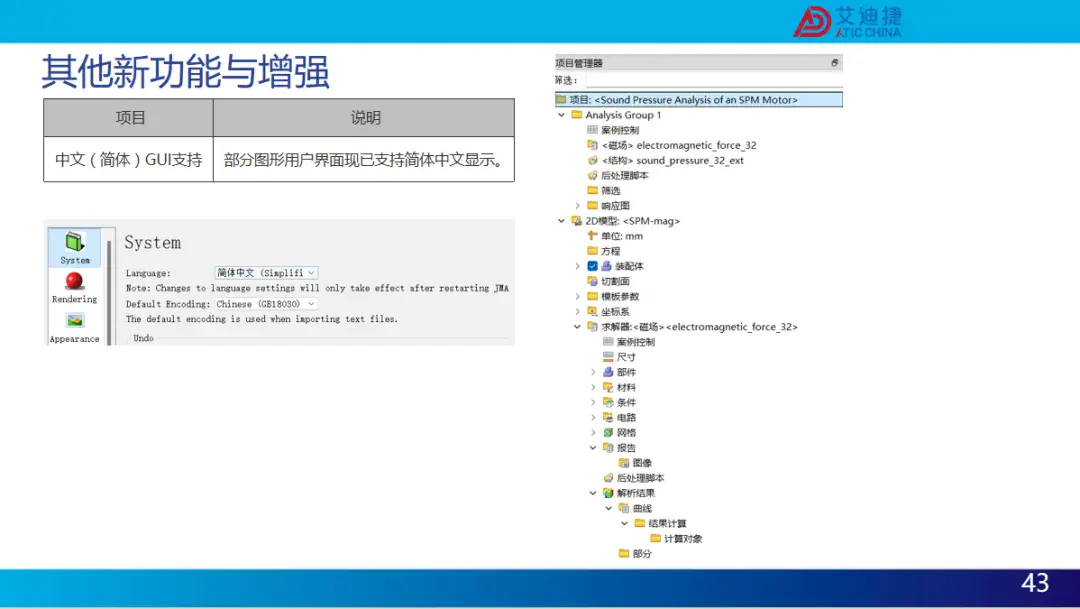
Task: Select the project root Sound Pressure Analysis row
Action: (x=698, y=100)
